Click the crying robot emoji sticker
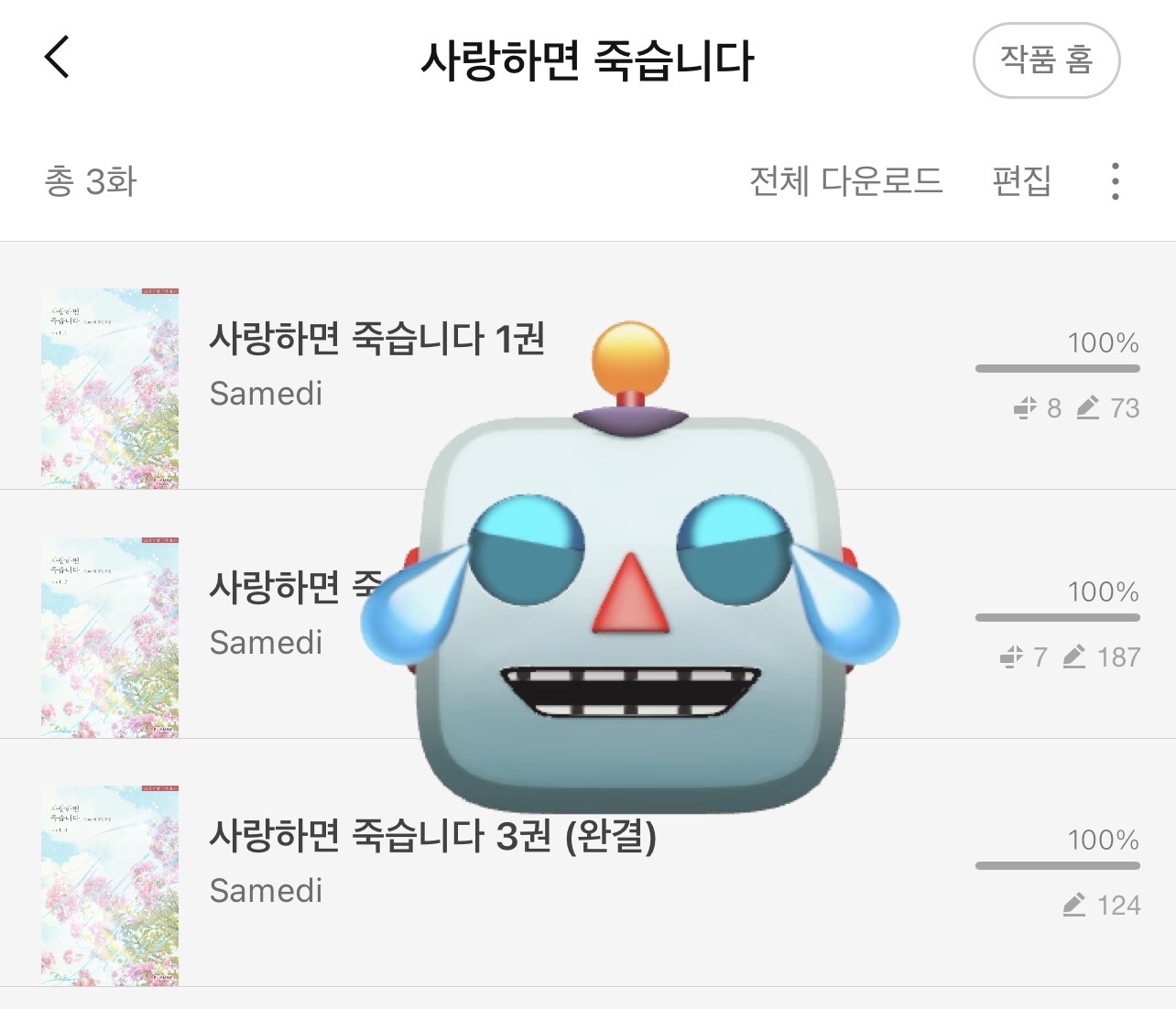 click(630, 567)
